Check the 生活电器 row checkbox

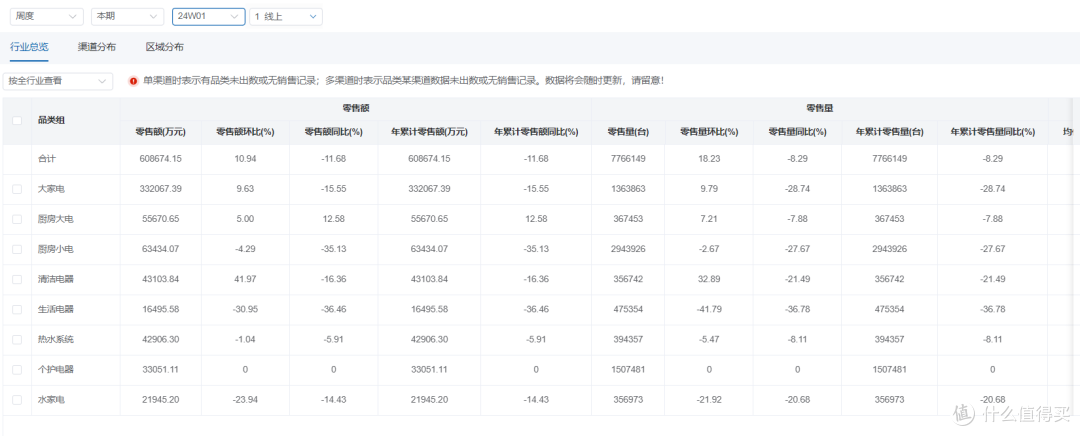click(17, 309)
